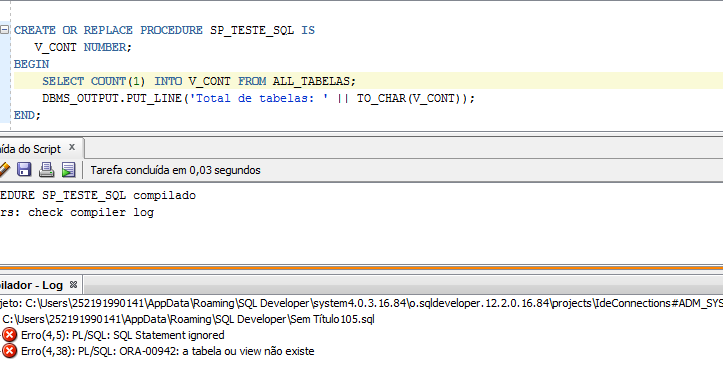Close the Saída do Script tab
Image resolution: width=723 pixels, height=380 pixels.
[x=72, y=147]
